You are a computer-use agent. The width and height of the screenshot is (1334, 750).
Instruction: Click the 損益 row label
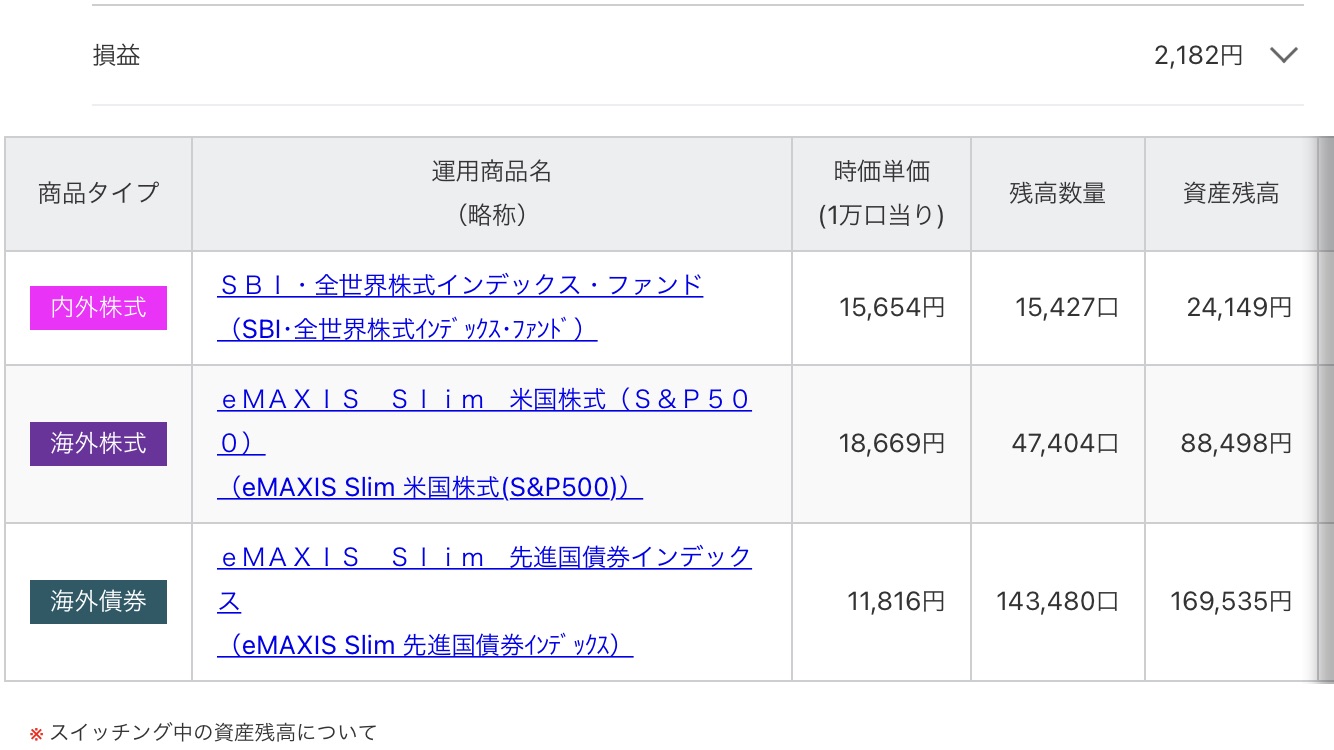click(117, 55)
